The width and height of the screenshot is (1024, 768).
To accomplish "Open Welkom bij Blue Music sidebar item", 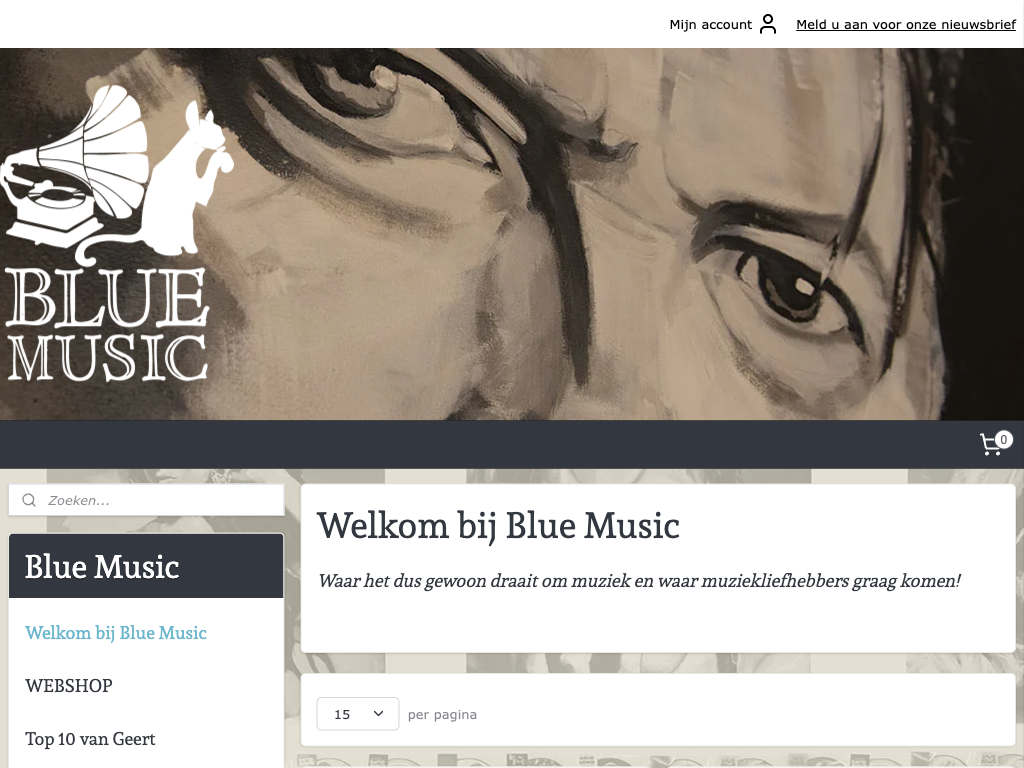I will coord(116,633).
